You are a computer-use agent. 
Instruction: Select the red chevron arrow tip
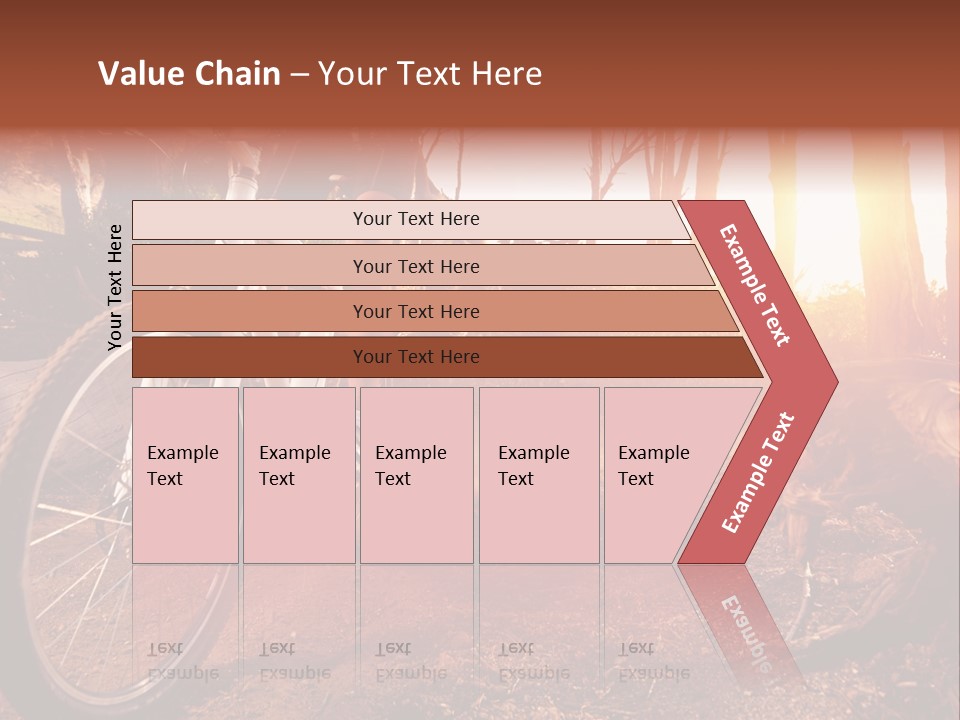click(814, 382)
